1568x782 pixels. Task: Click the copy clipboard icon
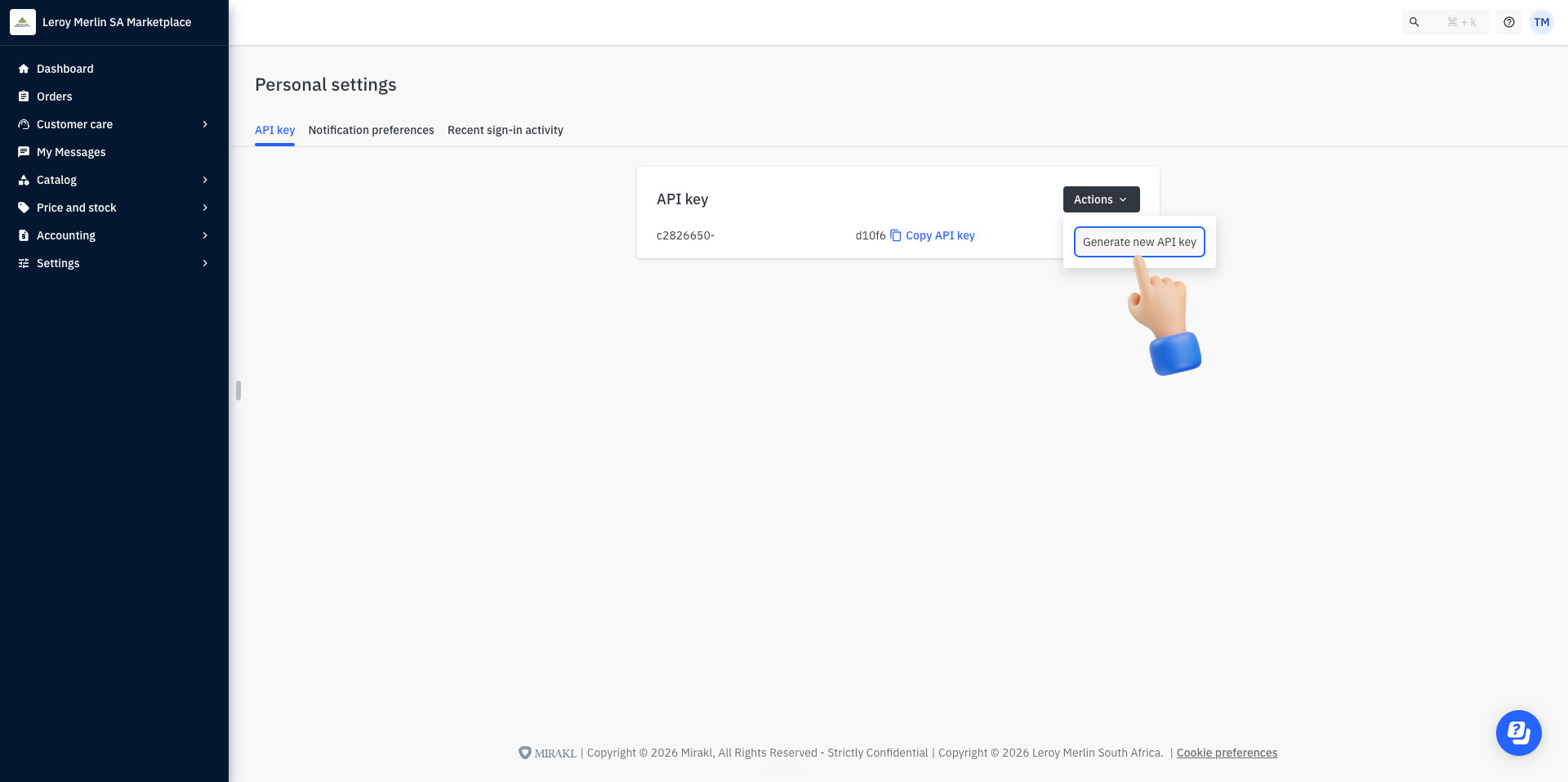(895, 235)
